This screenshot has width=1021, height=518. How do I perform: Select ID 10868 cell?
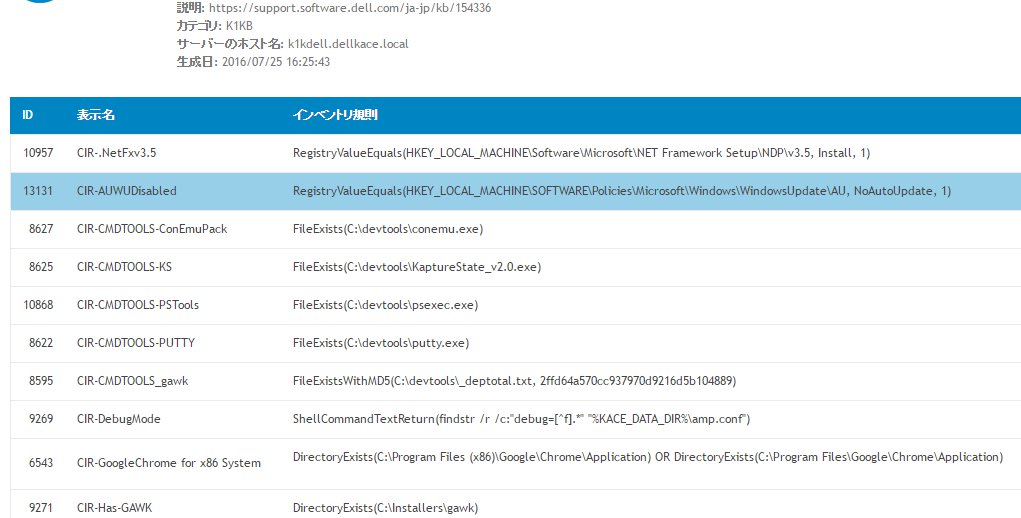tap(38, 305)
